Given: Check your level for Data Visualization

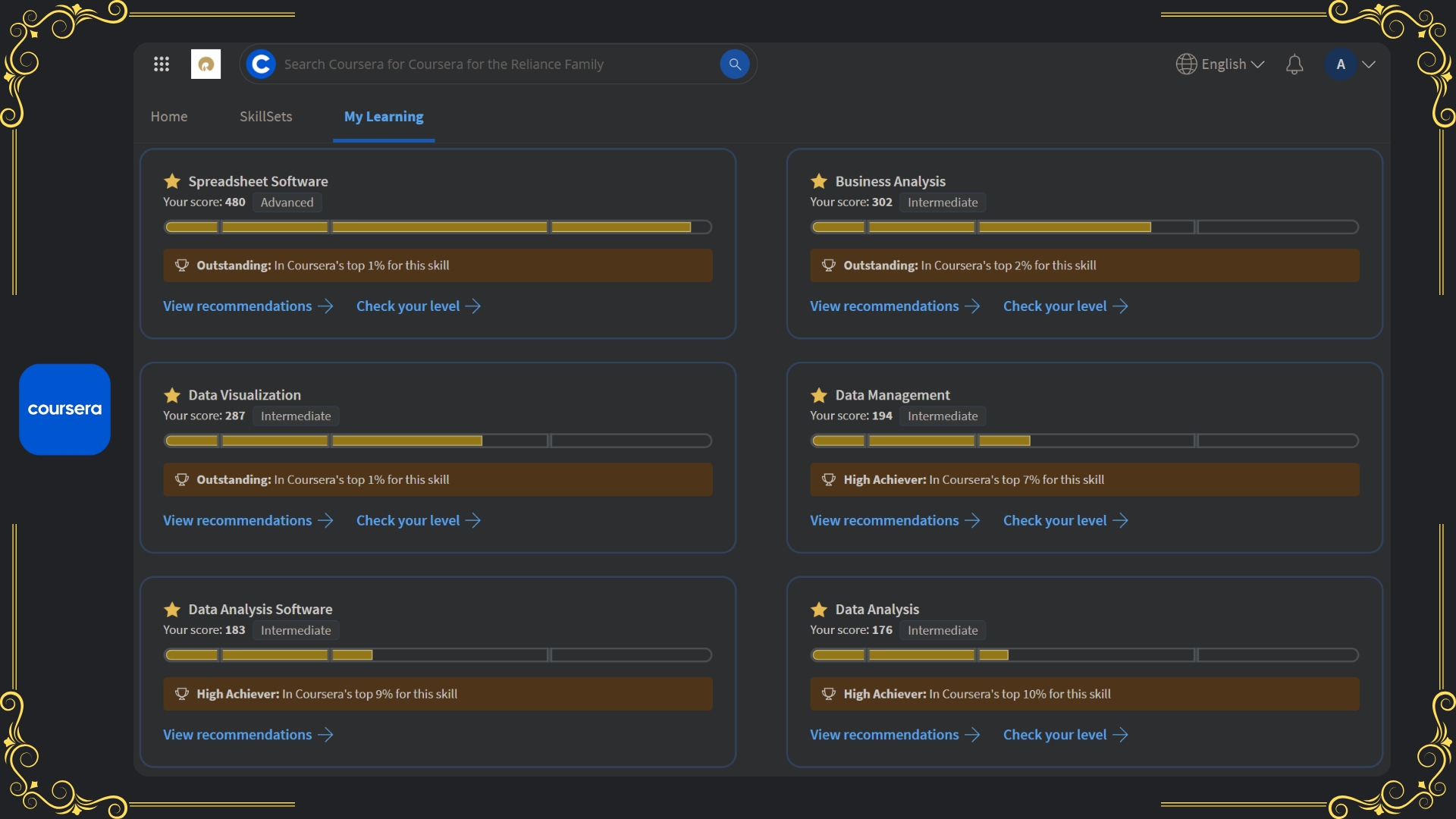Looking at the screenshot, I should point(419,521).
